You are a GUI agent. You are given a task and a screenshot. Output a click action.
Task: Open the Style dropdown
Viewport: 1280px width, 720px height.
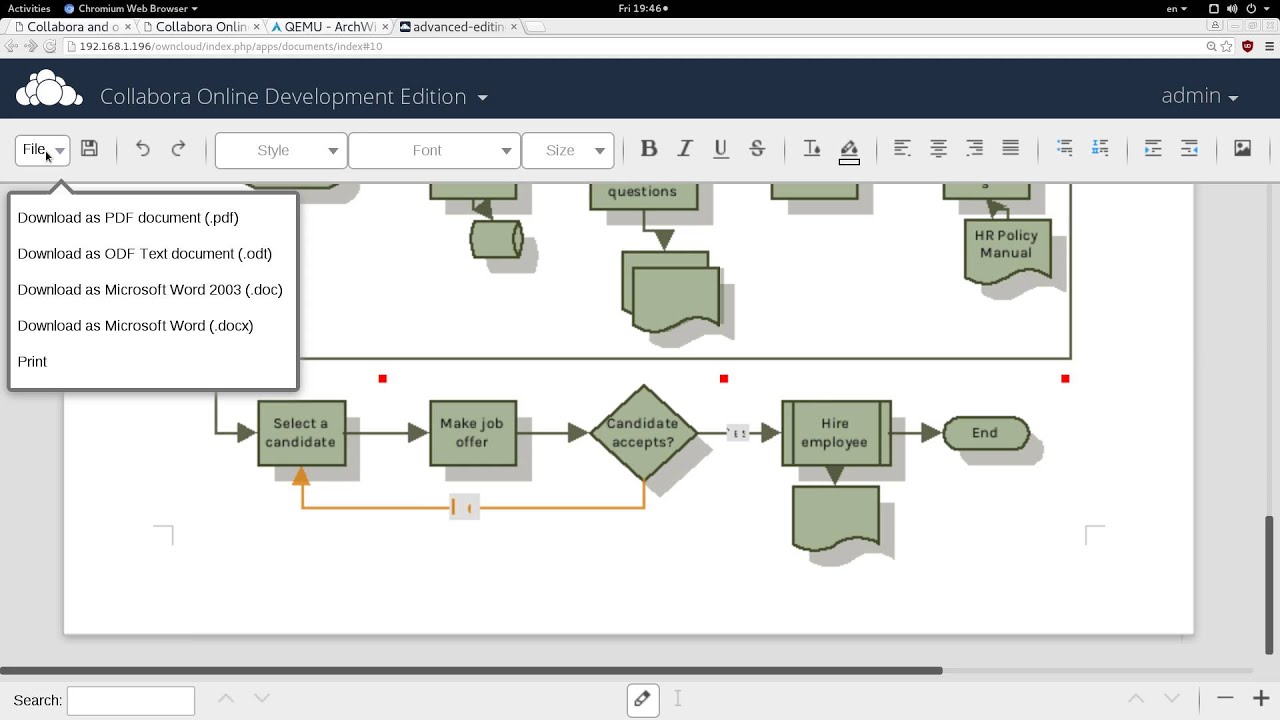coord(281,150)
